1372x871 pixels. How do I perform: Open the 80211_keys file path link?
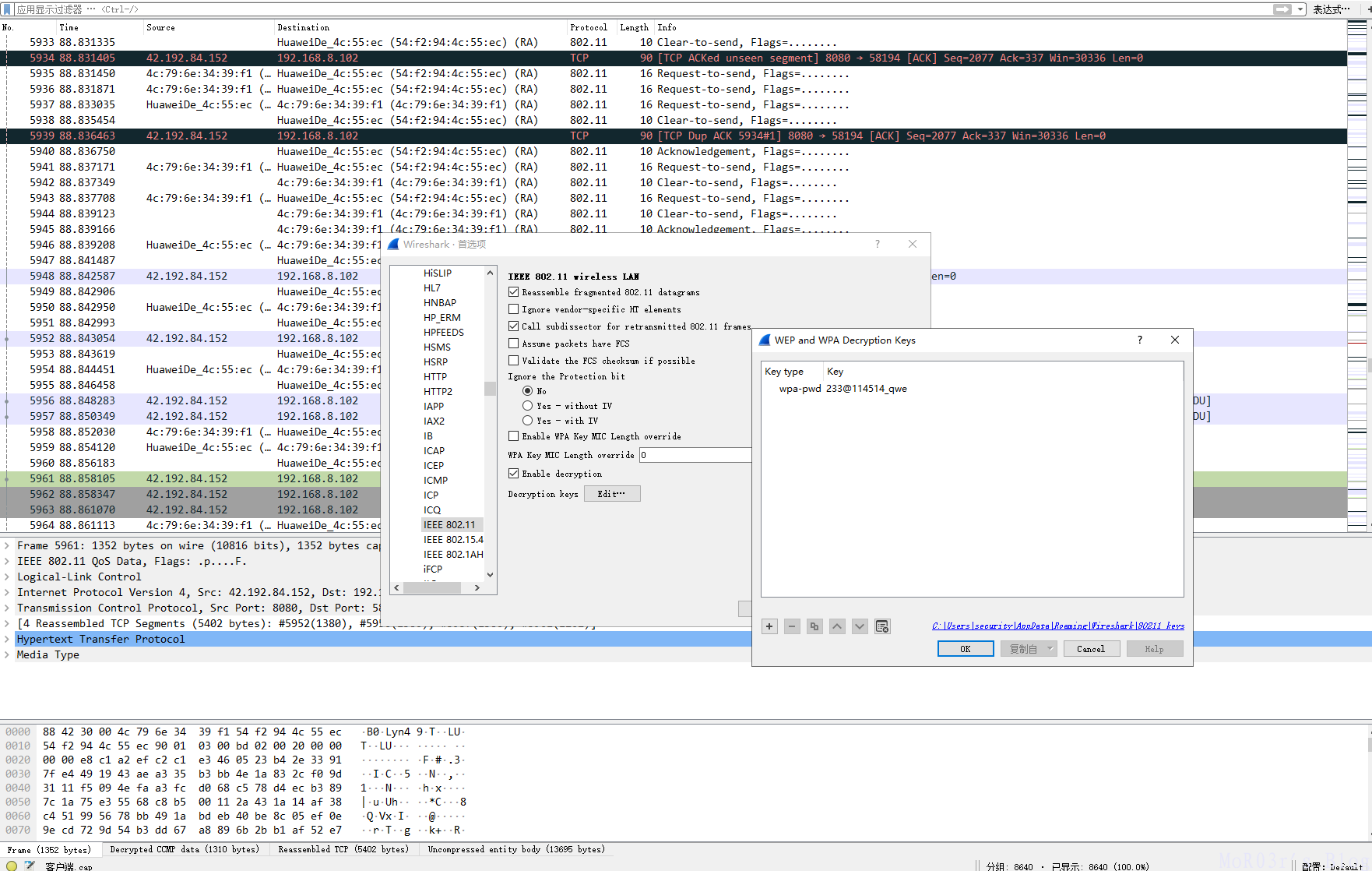click(1058, 626)
